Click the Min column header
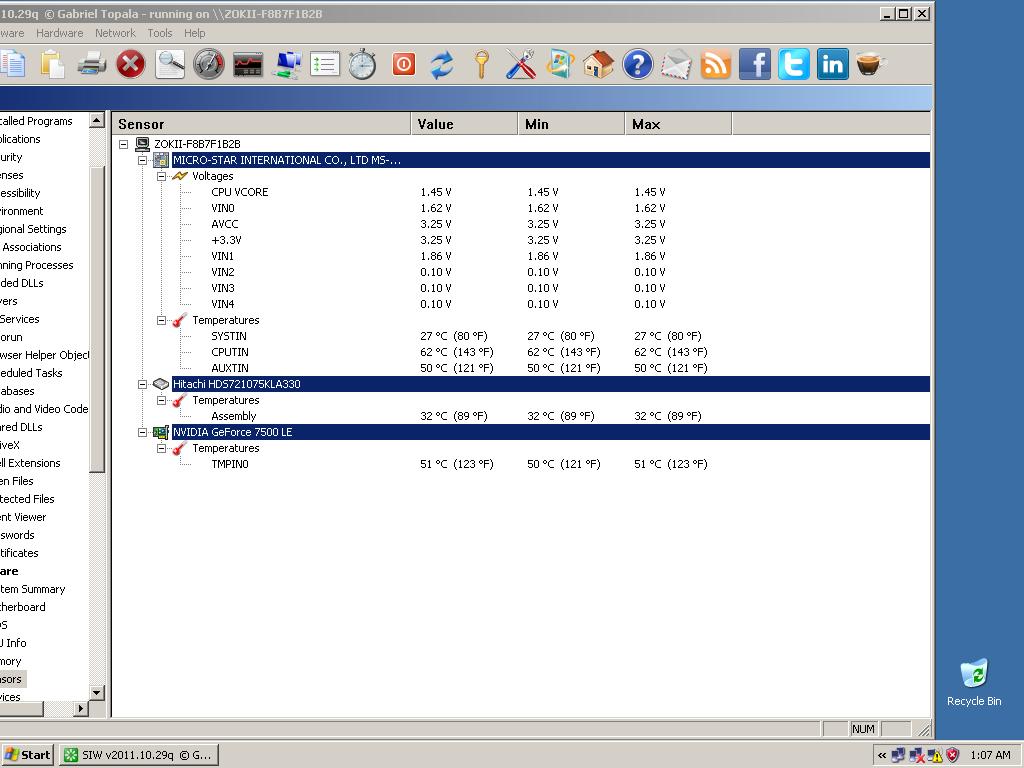 (x=571, y=124)
